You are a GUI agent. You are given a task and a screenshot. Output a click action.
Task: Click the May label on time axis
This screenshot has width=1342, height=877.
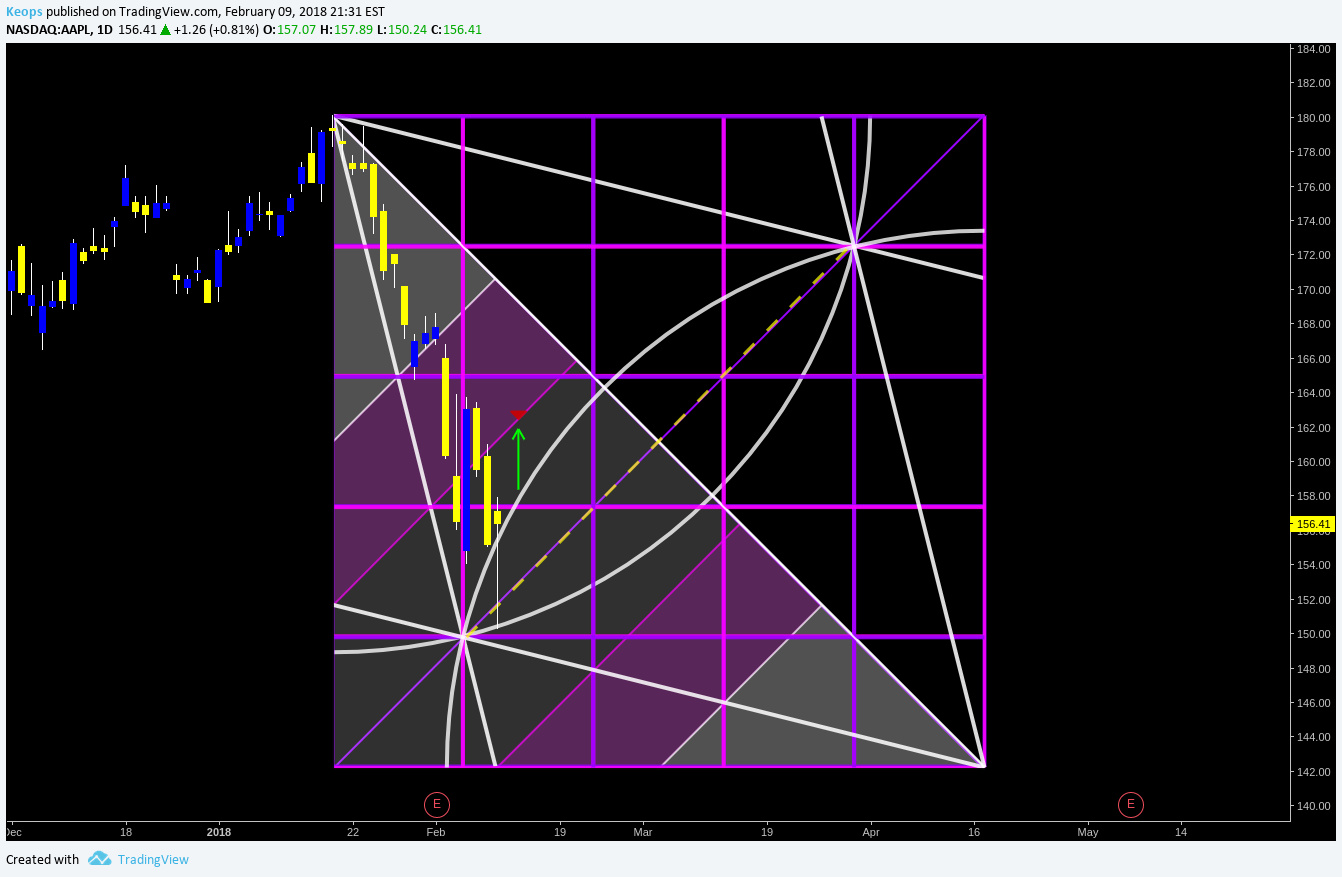coord(1087,832)
